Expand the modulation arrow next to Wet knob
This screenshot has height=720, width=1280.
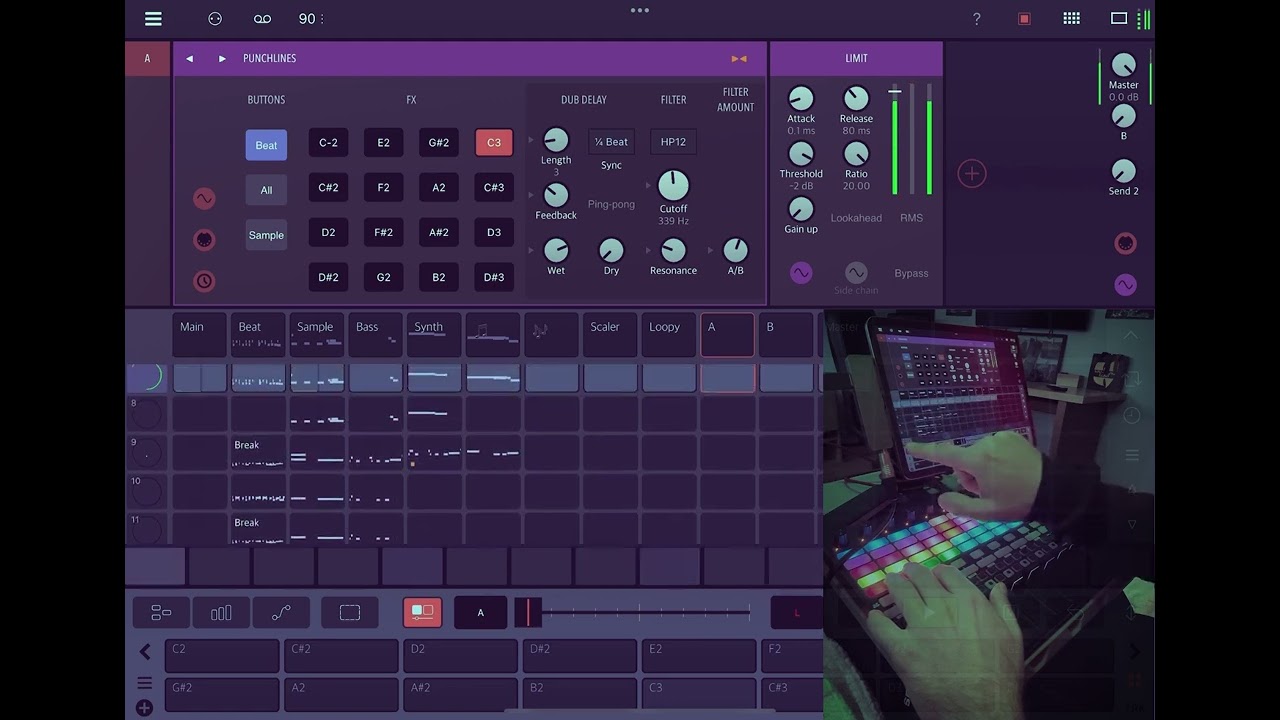(x=533, y=250)
